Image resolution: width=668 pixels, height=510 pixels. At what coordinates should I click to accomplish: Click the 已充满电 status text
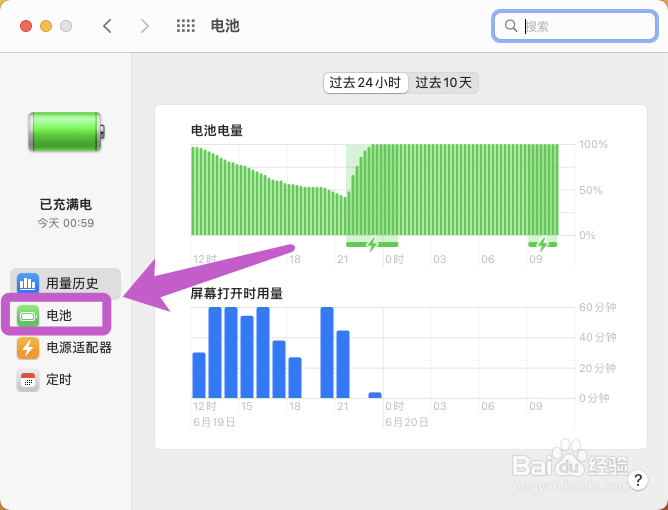point(66,205)
